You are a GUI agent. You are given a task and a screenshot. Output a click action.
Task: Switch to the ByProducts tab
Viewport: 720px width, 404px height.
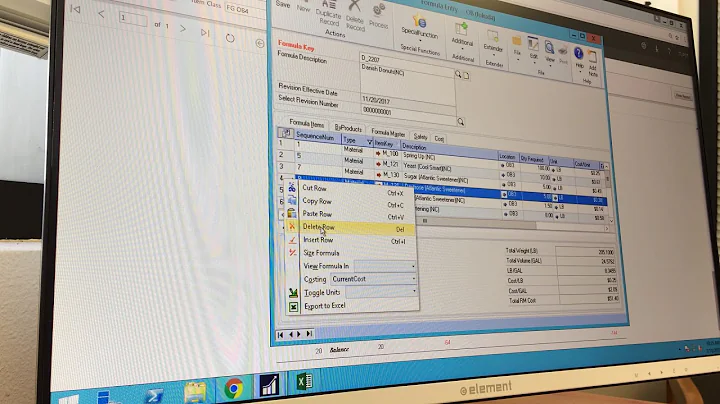(x=348, y=128)
